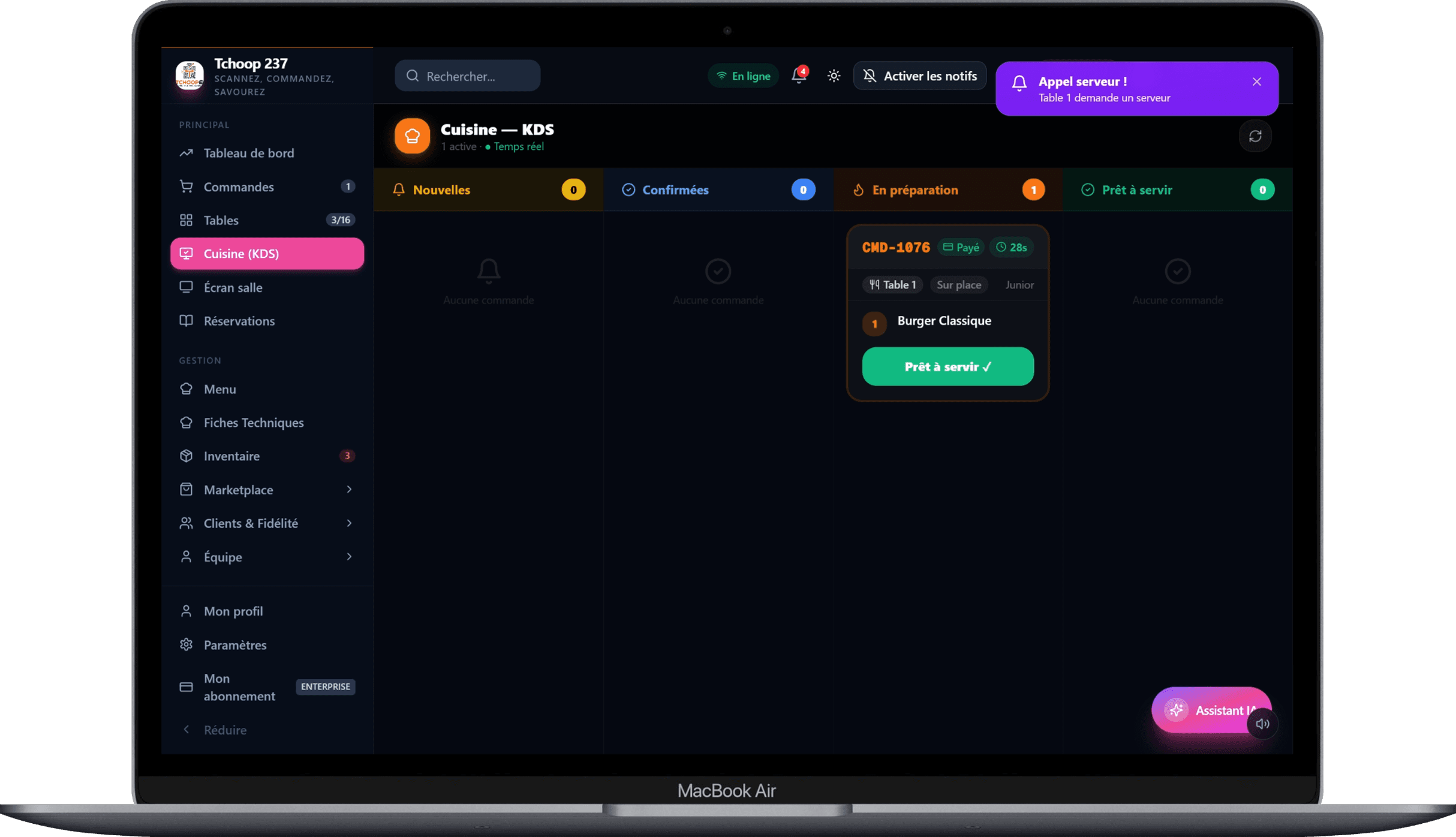Click the Burger Classique item
1456x837 pixels.
click(944, 321)
